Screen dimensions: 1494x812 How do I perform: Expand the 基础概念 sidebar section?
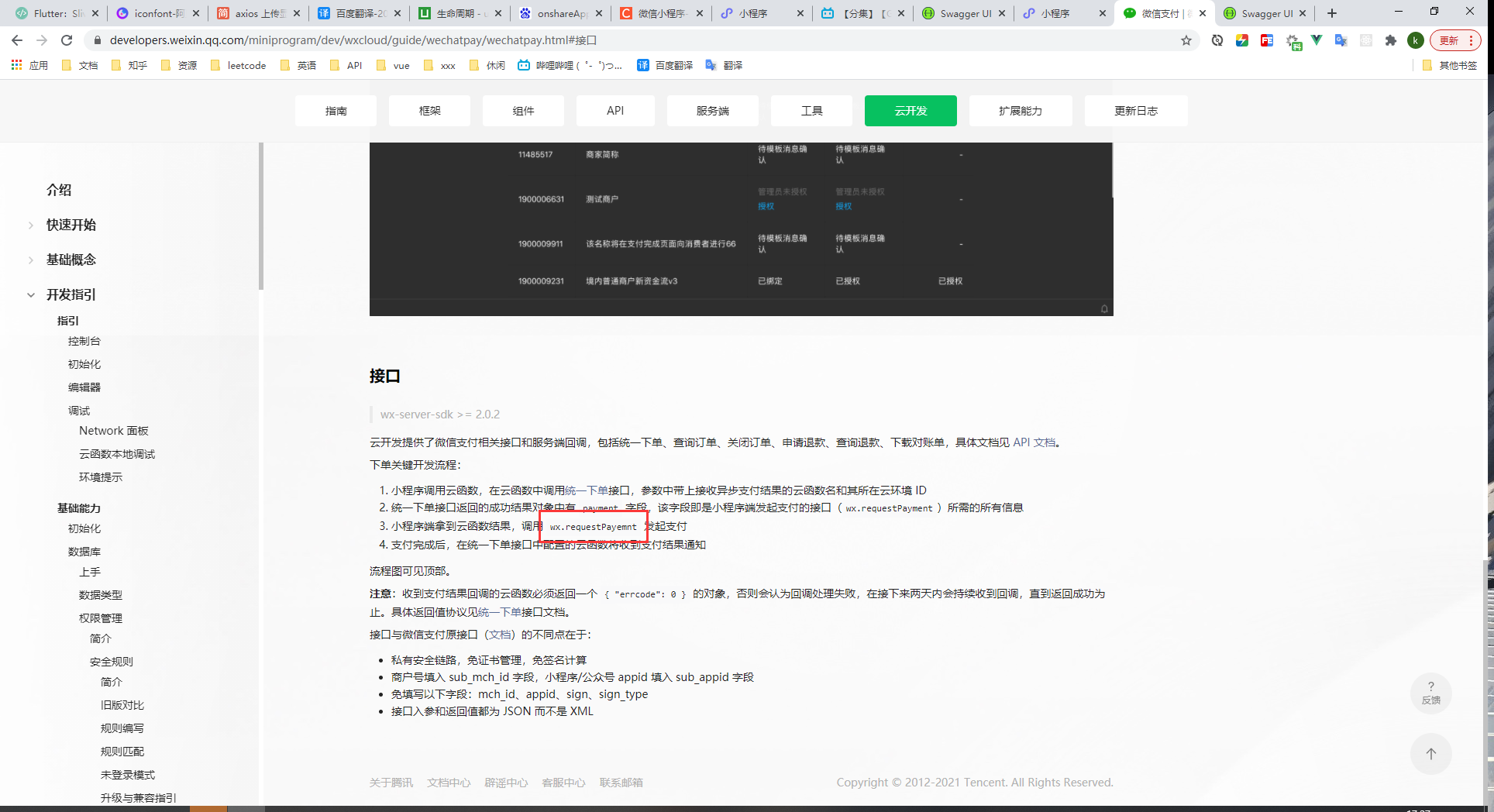31,260
